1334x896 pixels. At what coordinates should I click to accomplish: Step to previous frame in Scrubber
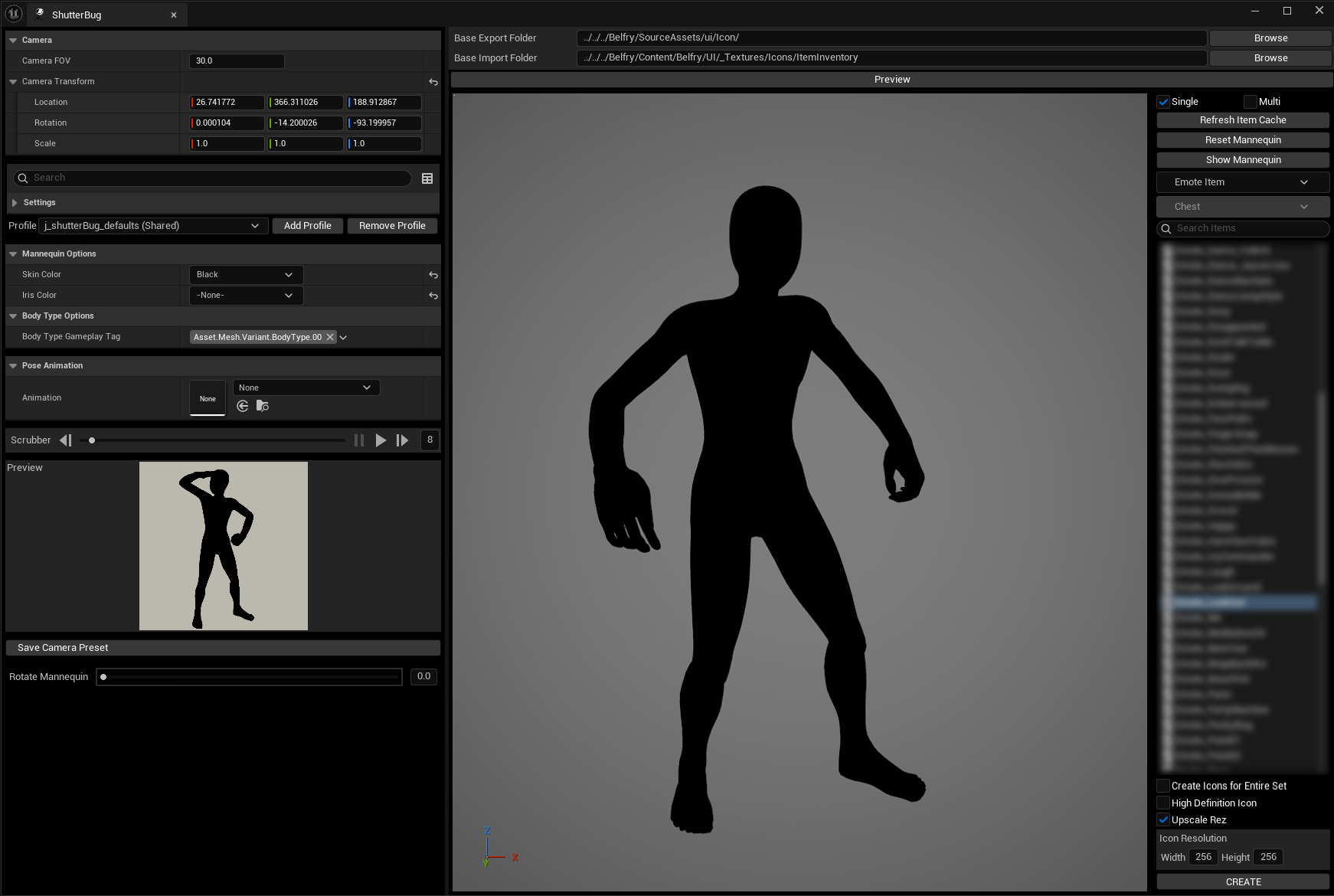coord(66,440)
